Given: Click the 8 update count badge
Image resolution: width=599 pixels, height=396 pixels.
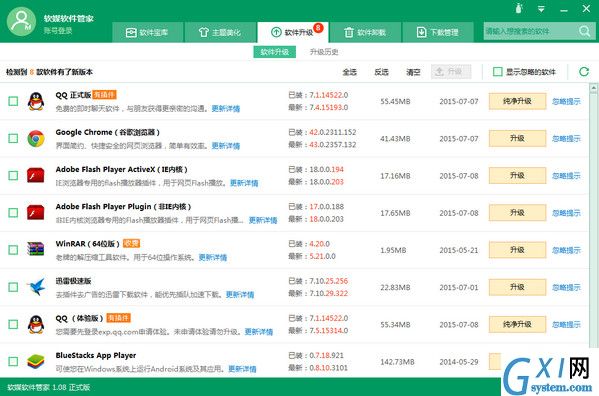Looking at the screenshot, I should (x=318, y=27).
